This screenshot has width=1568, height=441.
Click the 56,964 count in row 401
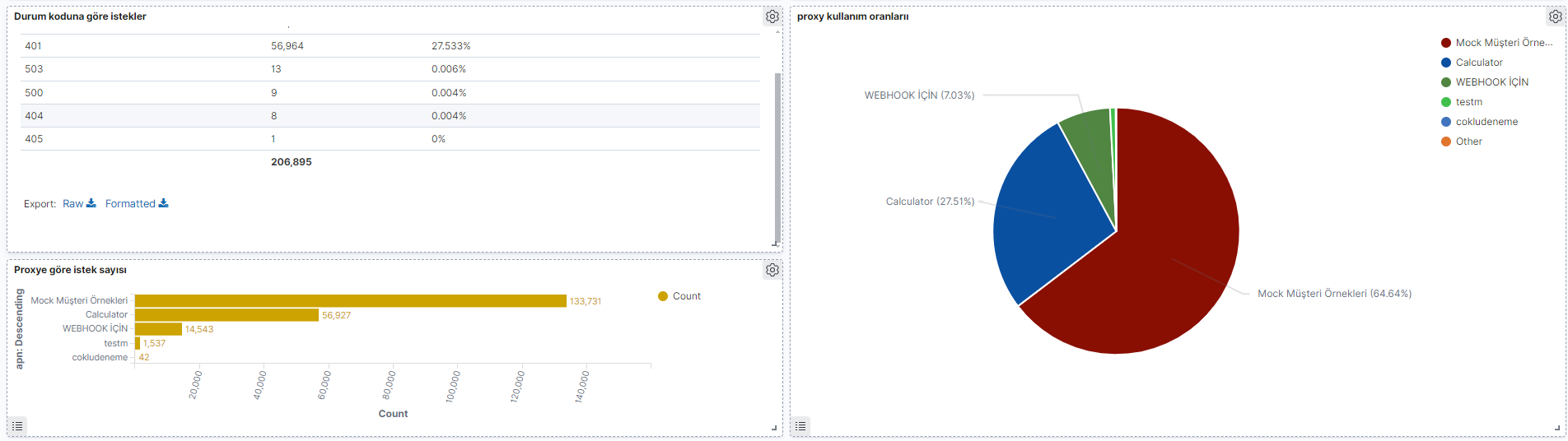click(x=287, y=46)
